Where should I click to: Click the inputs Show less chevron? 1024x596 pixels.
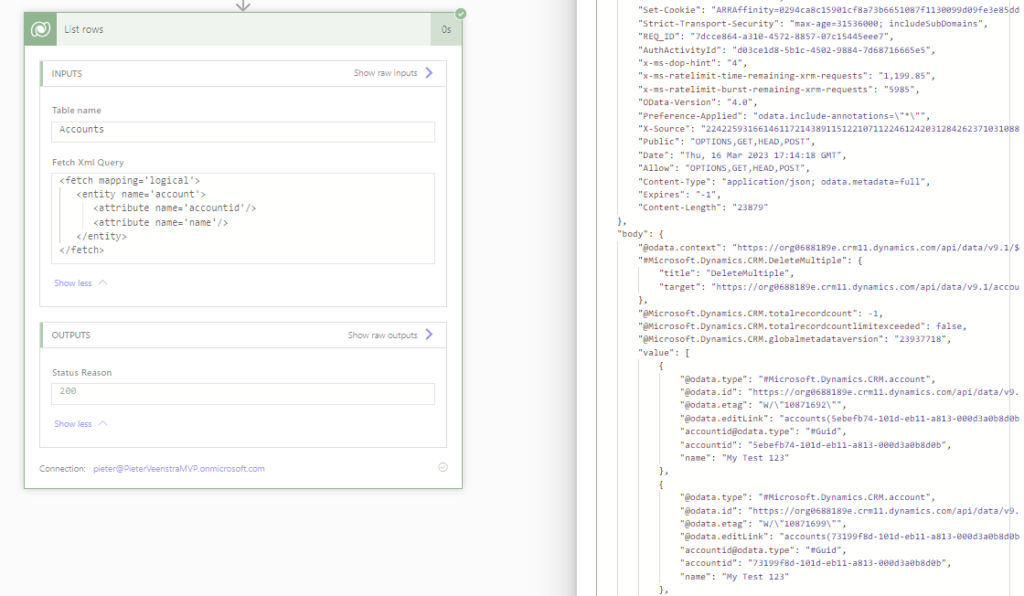(x=103, y=283)
